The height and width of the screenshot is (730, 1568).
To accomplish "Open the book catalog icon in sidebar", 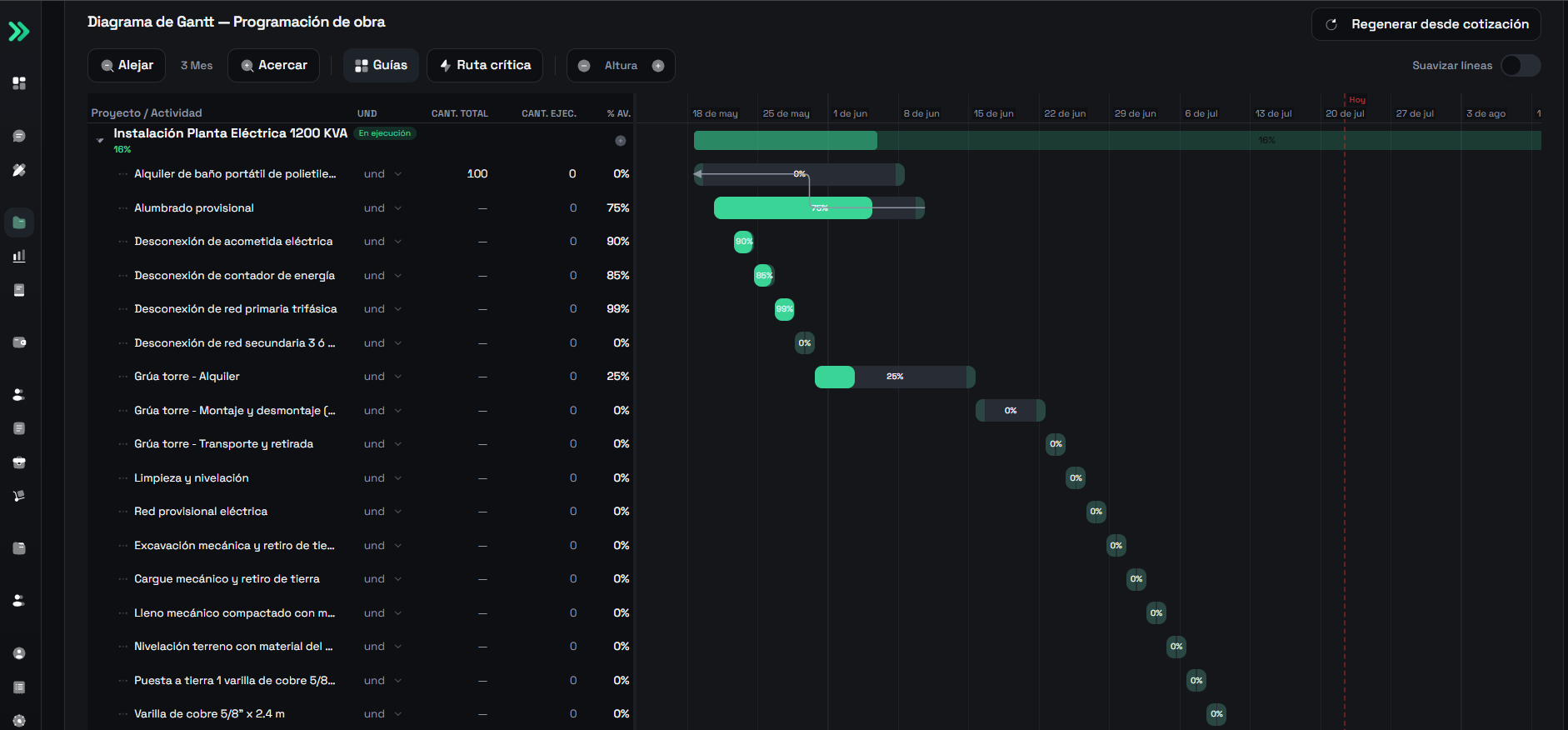I will tap(19, 290).
